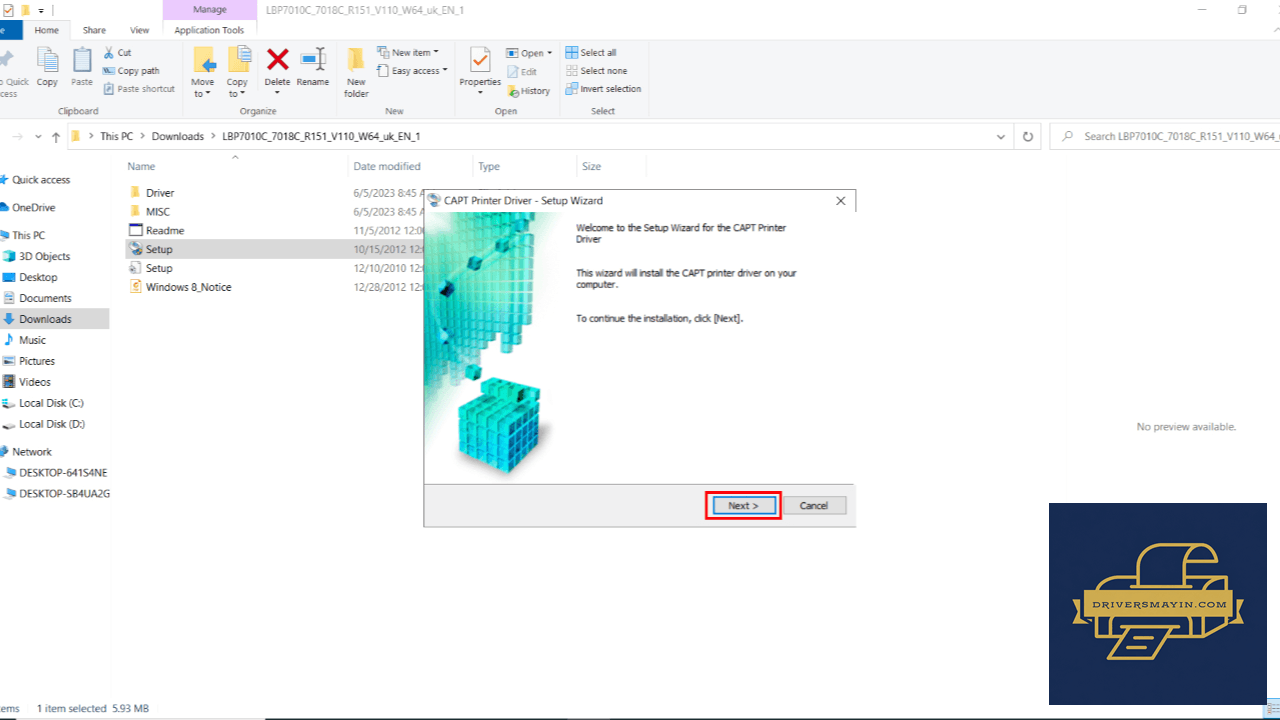Select Windows 8_Notice file
Screen dimensions: 1280x720
188,287
